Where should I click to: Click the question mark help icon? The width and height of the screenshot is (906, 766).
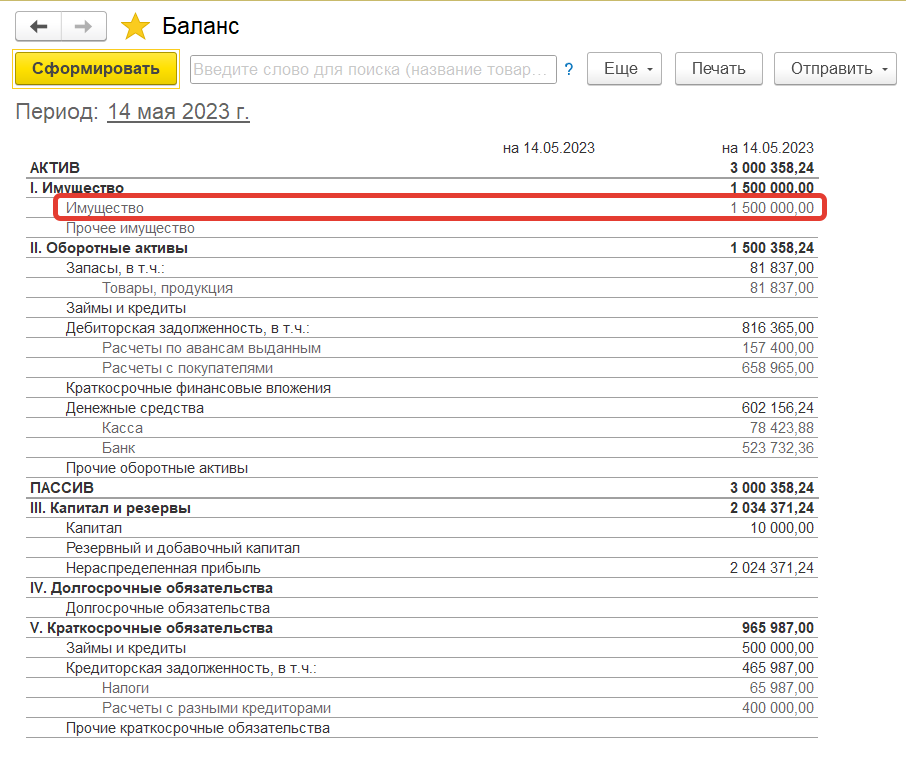tap(569, 69)
